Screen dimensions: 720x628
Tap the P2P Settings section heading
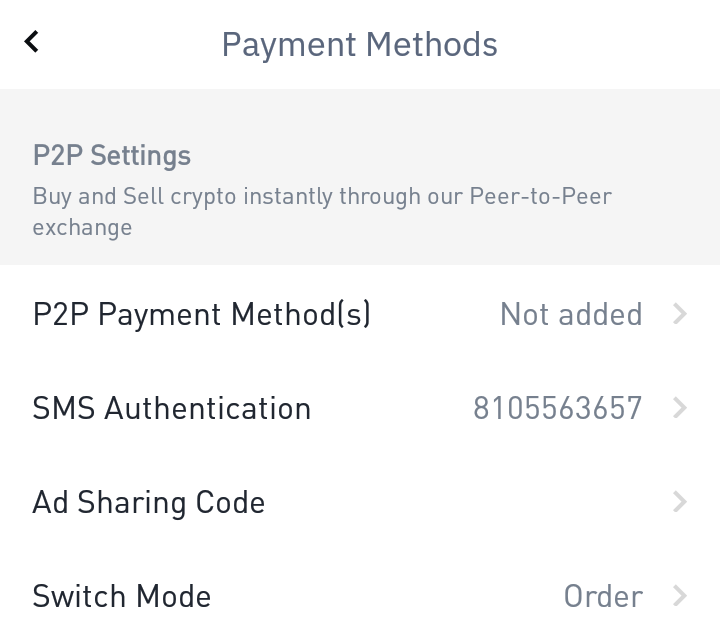point(112,156)
